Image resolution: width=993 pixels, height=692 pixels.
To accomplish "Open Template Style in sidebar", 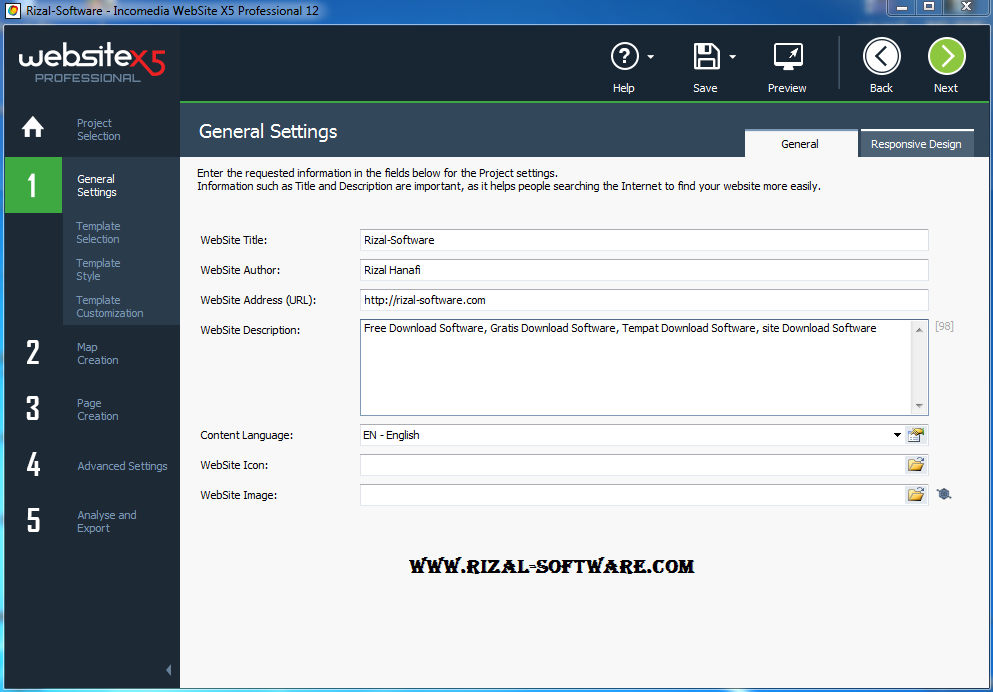I will click(x=98, y=270).
